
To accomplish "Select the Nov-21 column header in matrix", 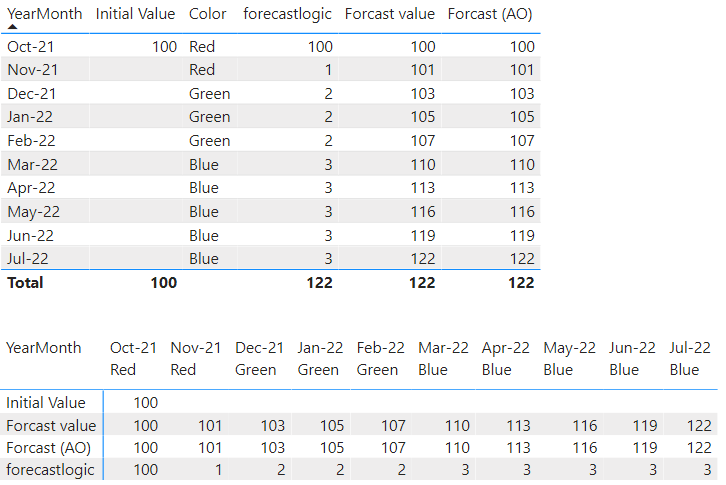I will click(x=196, y=348).
